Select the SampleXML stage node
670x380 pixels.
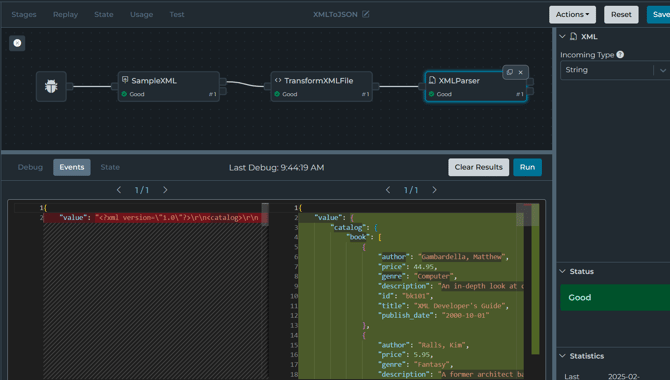(x=168, y=86)
